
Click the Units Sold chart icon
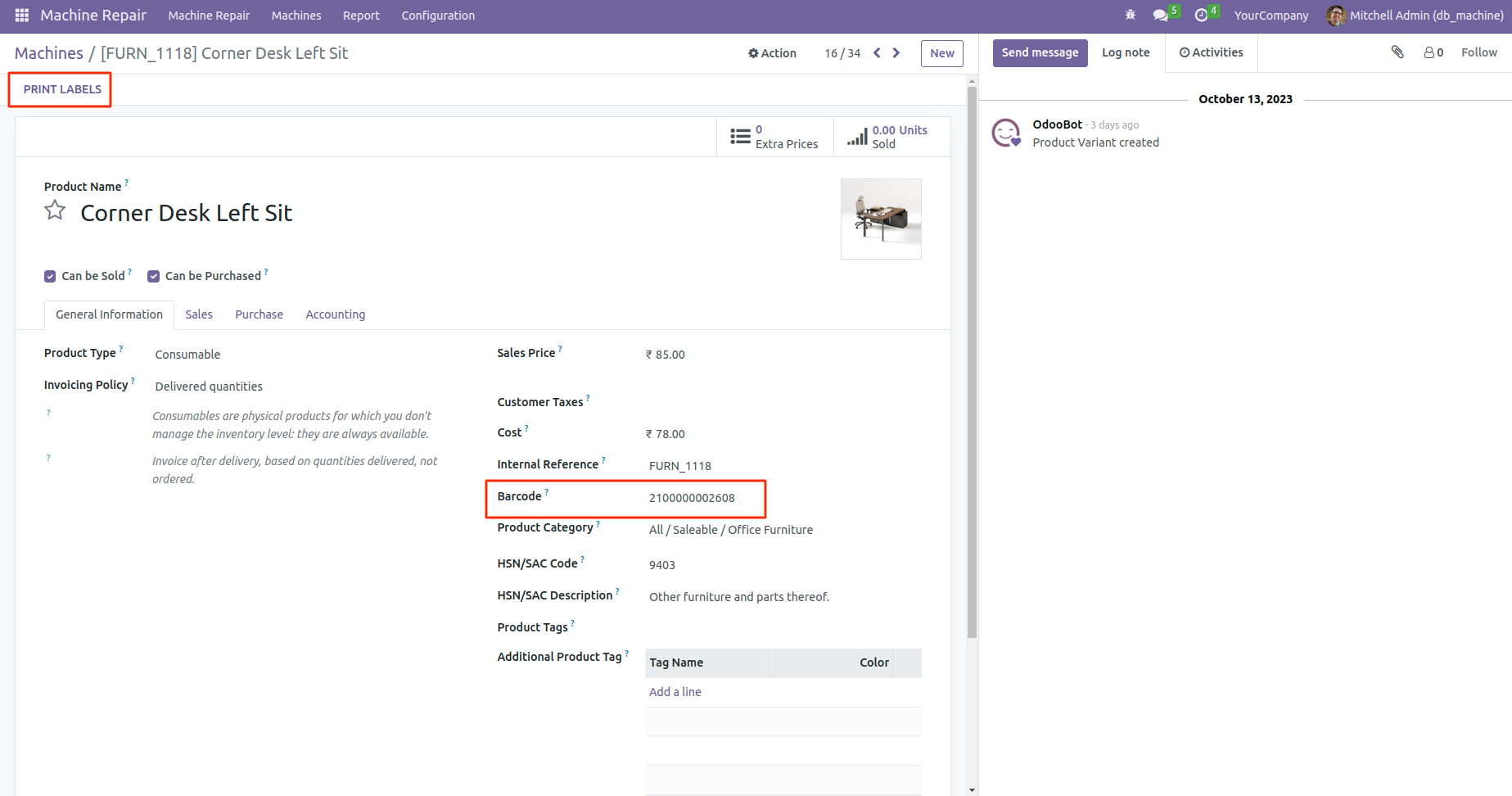tap(857, 137)
